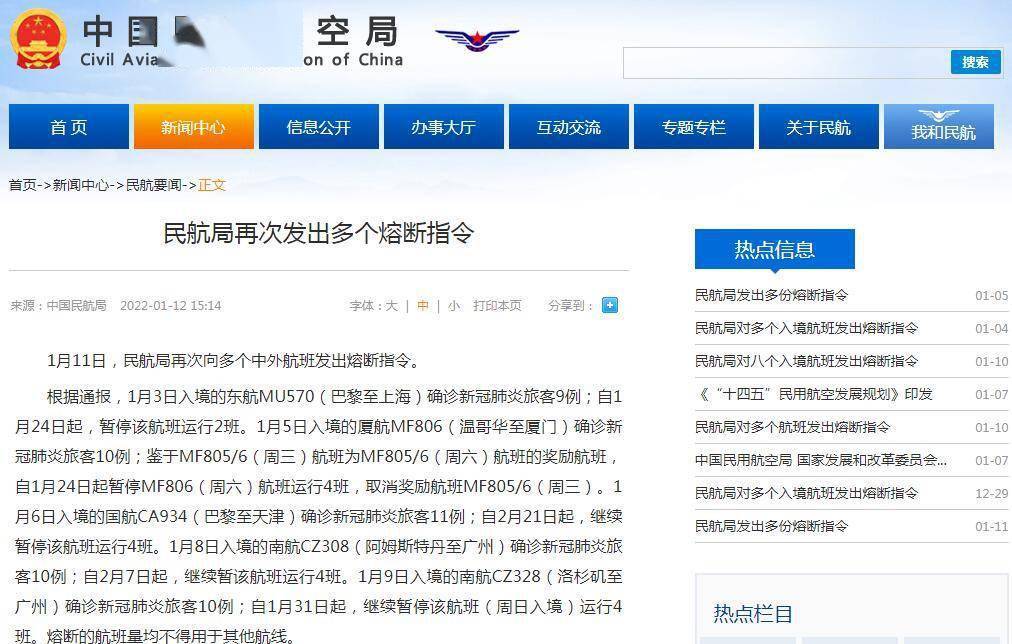This screenshot has width=1012, height=644.
Task: Open 《"十四五"民用航空发展规划》印发 link
Action: pos(814,394)
